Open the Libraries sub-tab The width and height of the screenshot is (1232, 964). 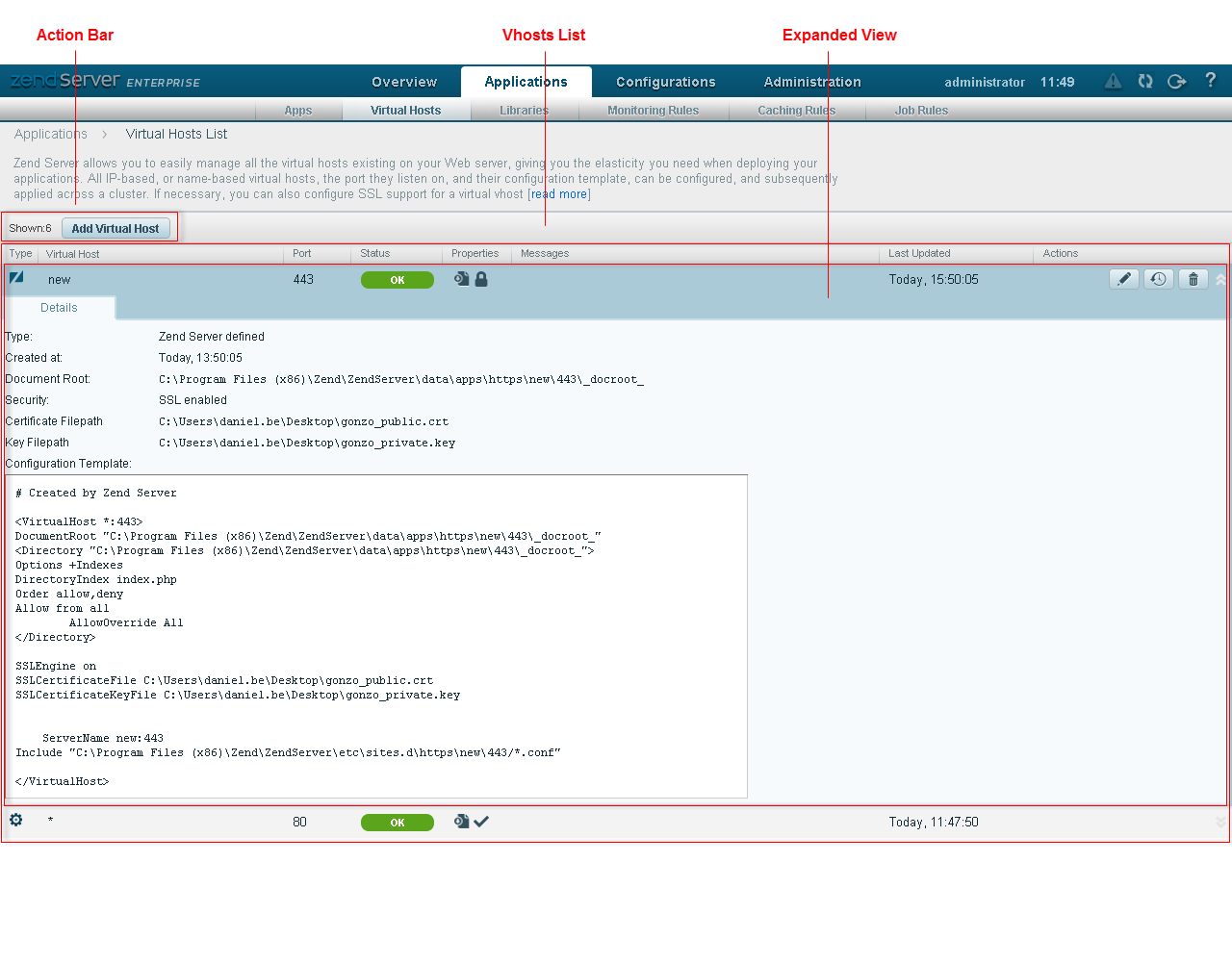[x=524, y=111]
